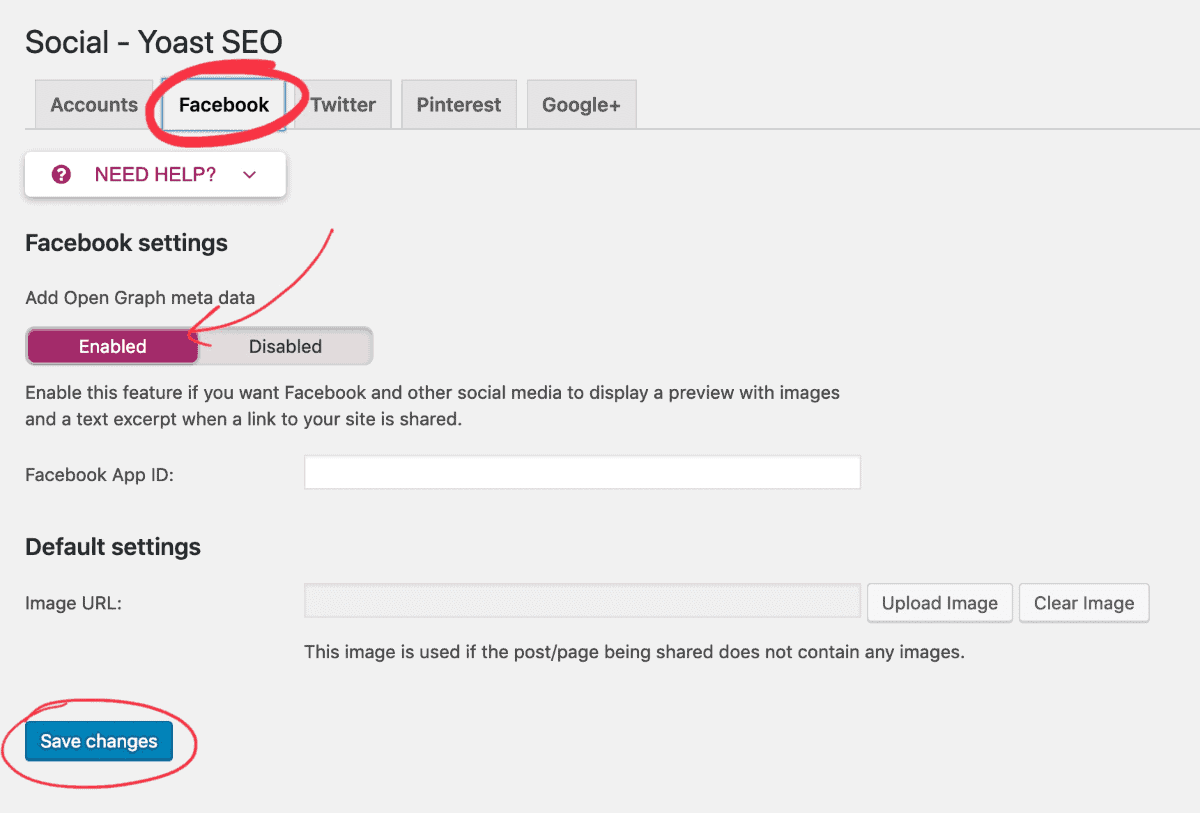
Task: Click the 'Facebook App ID:' label
Action: coord(99,474)
